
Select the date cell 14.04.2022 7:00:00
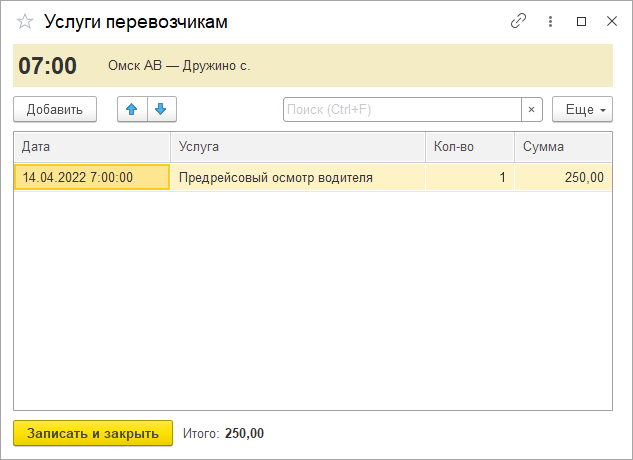(x=91, y=178)
